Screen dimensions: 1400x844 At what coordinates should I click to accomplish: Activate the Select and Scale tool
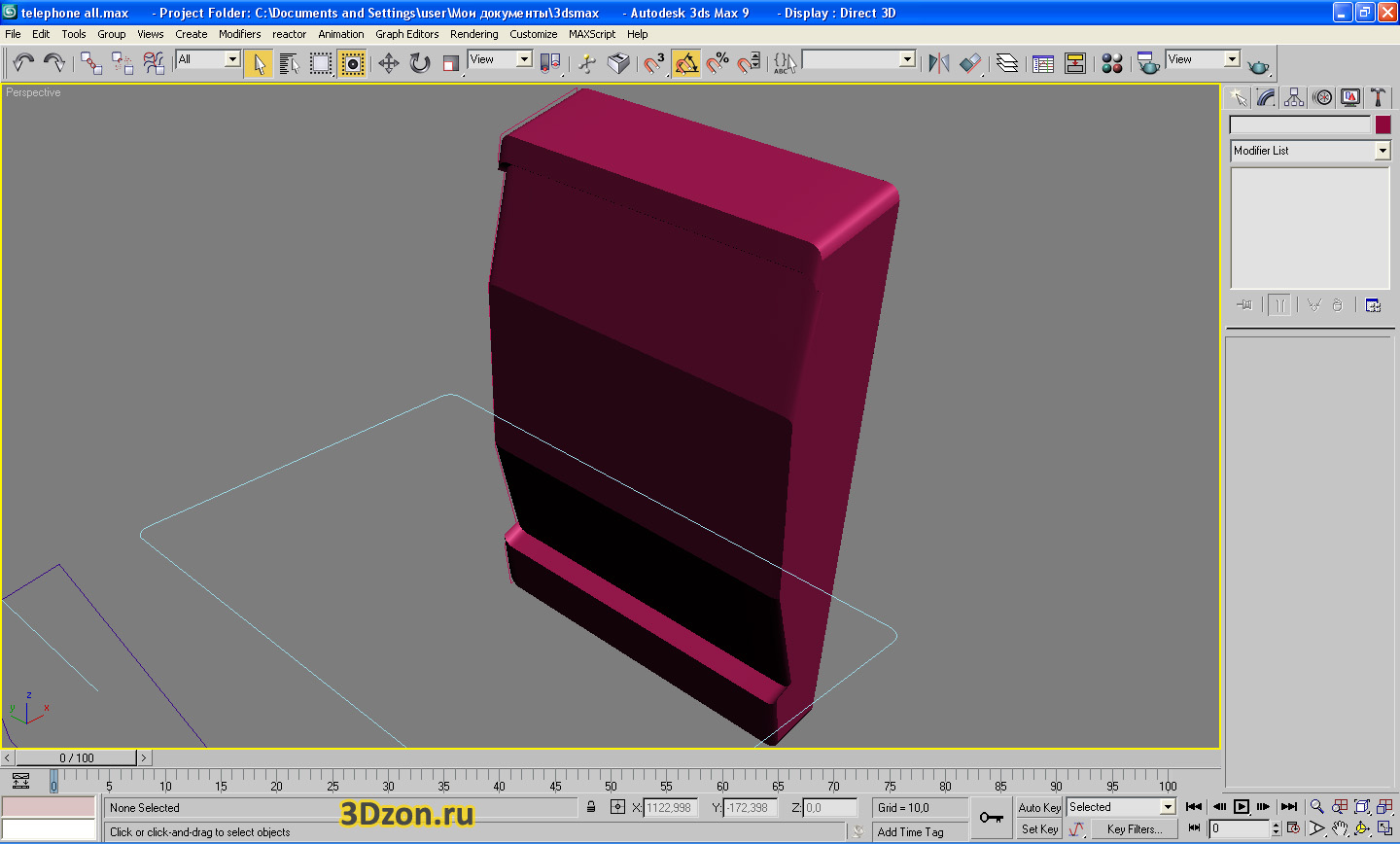point(450,63)
